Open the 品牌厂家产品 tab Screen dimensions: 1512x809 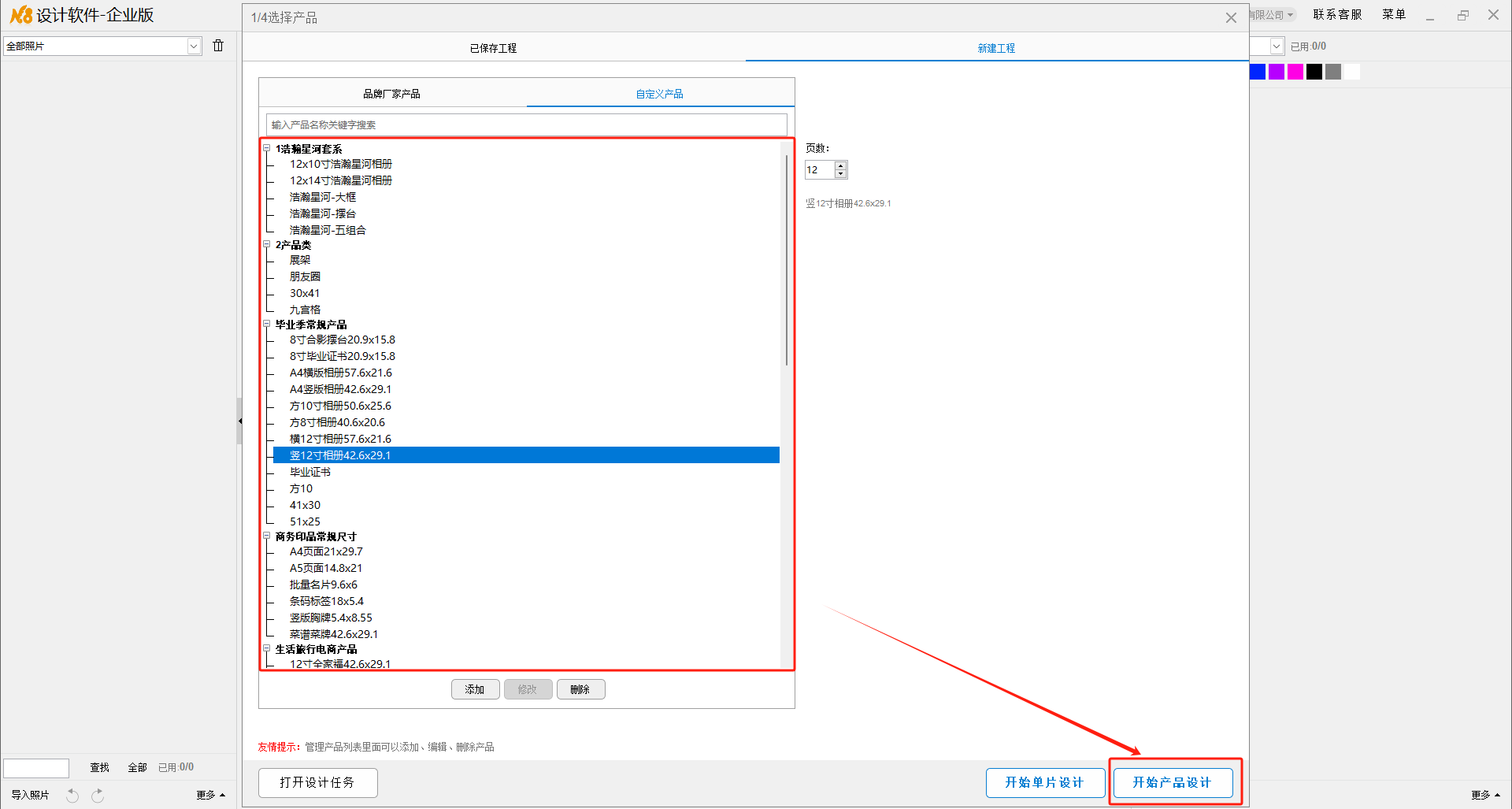391,94
